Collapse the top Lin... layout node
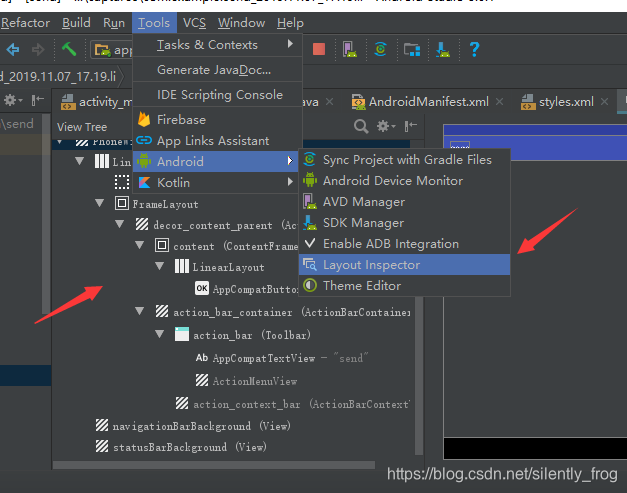The image size is (627, 493). (x=80, y=161)
